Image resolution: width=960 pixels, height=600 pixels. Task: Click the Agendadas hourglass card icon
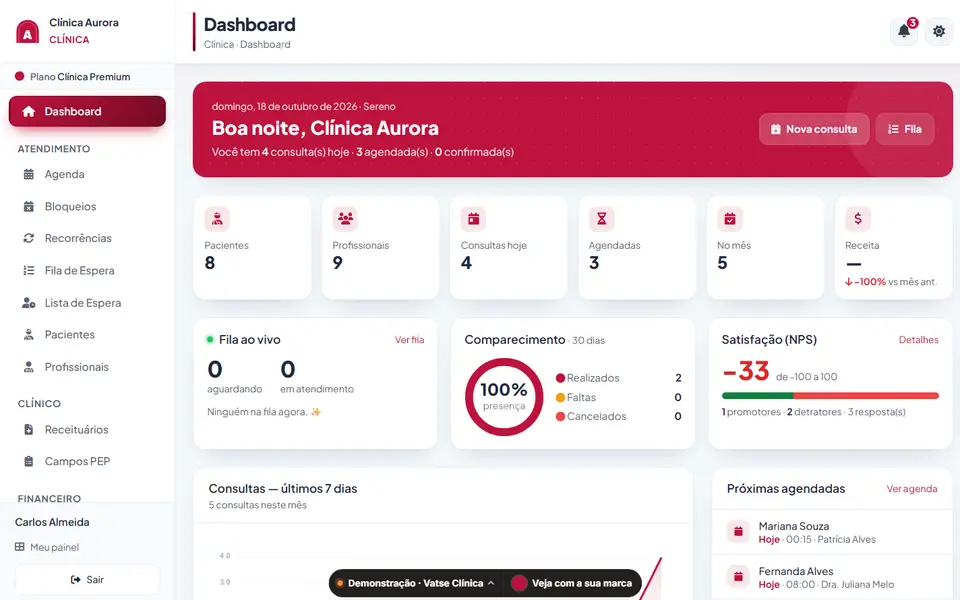pyautogui.click(x=602, y=219)
